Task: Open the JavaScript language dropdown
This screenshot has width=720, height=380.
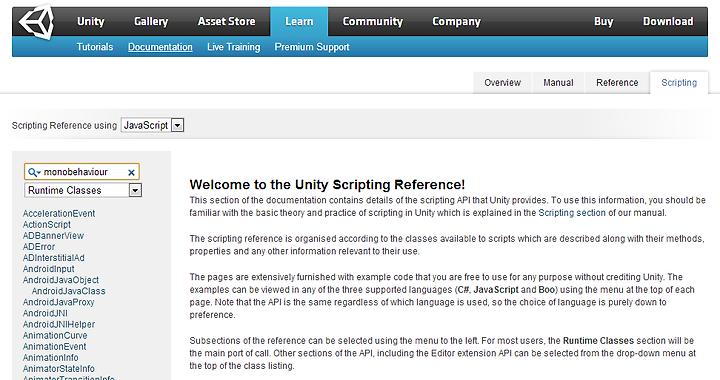Action: point(152,125)
